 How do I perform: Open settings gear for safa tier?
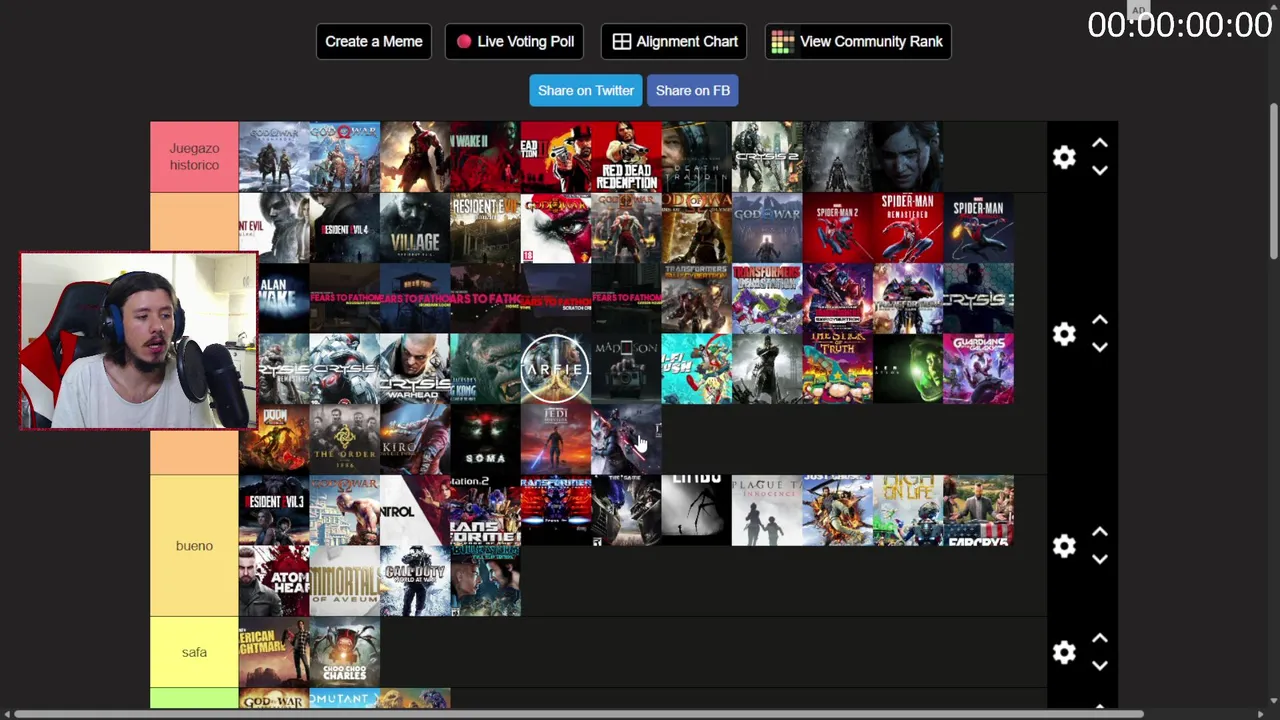1064,652
